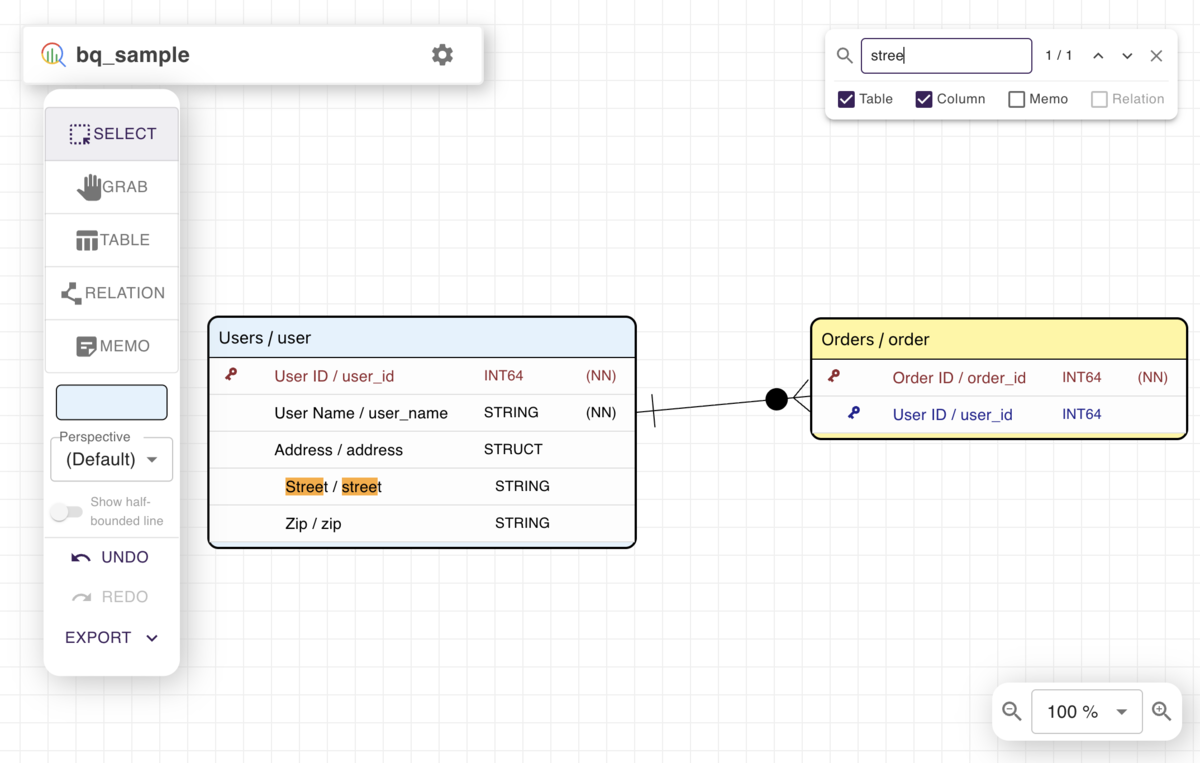Click the UNDO button

pos(112,557)
